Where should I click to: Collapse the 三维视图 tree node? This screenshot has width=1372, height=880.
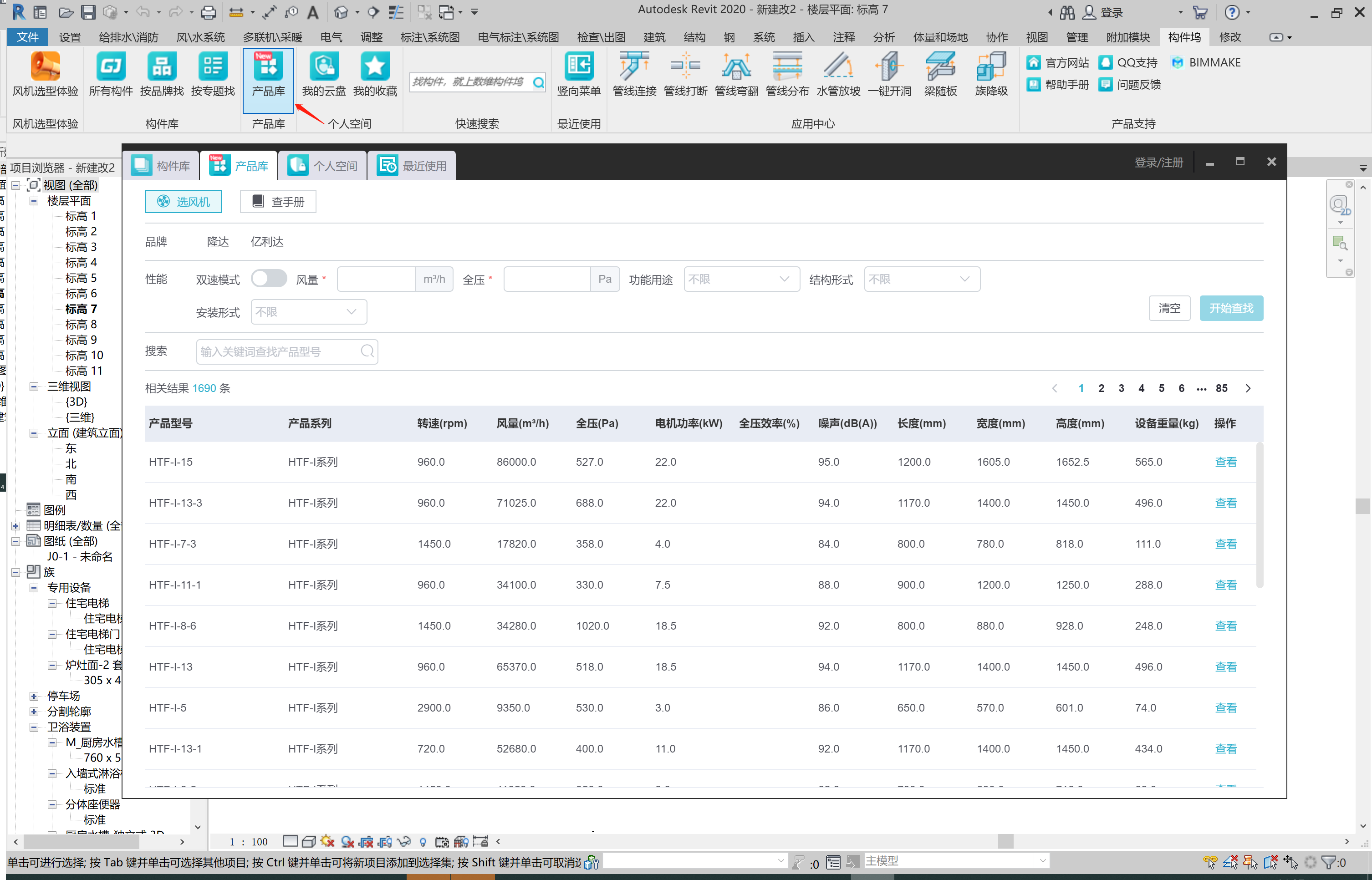click(34, 387)
